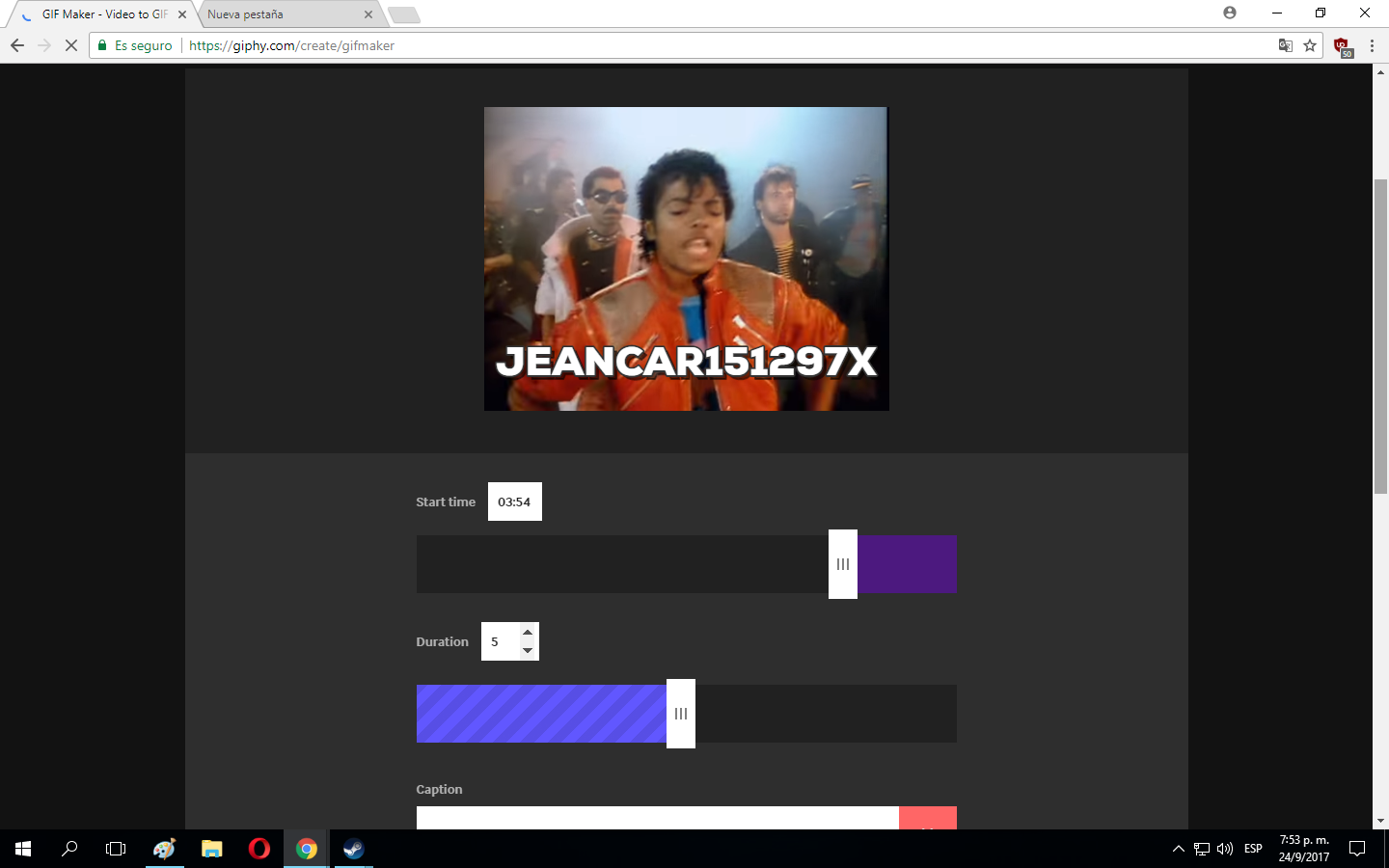Screen dimensions: 1389x868
Task: Close the Nueva pestaña tab
Action: point(368,14)
